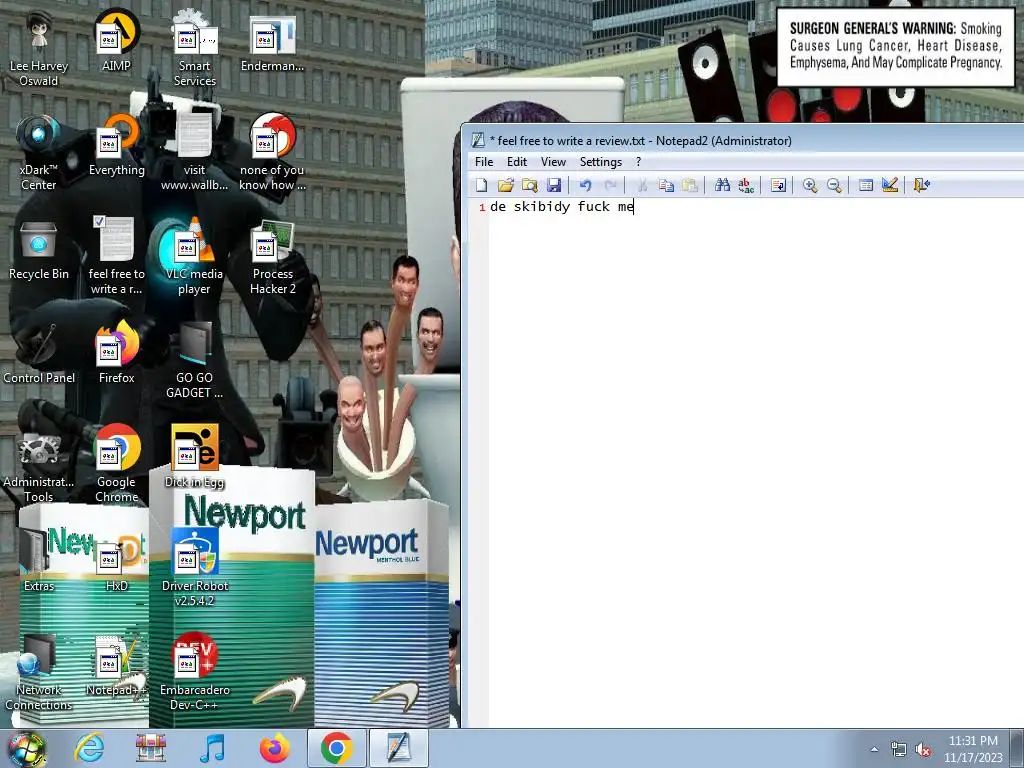Screen dimensions: 1024x768
Task: Click the Open file folder icon
Action: [505, 185]
